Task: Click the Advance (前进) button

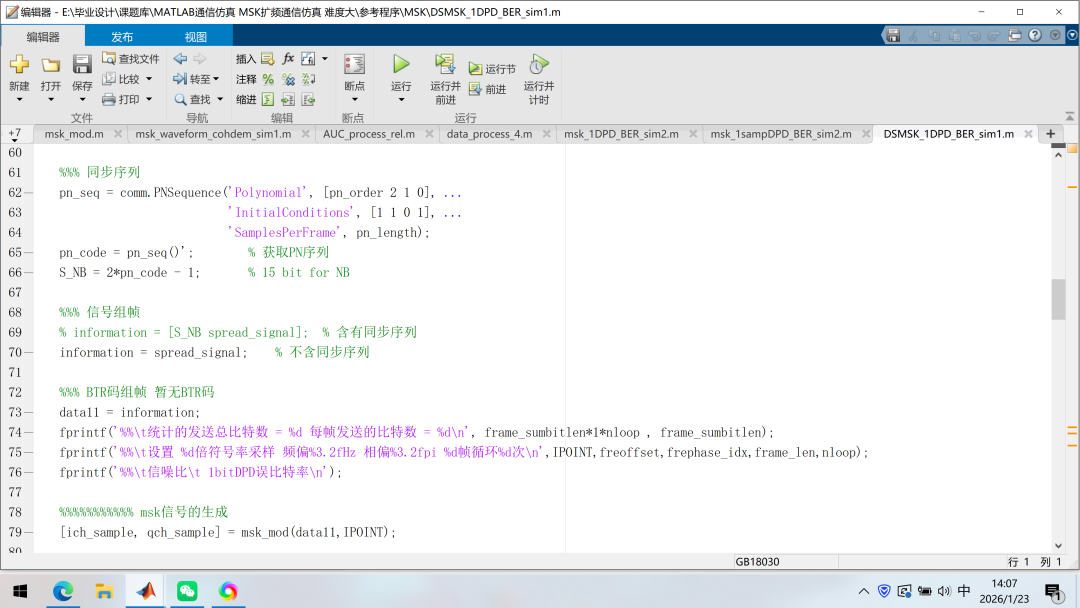Action: (488, 89)
